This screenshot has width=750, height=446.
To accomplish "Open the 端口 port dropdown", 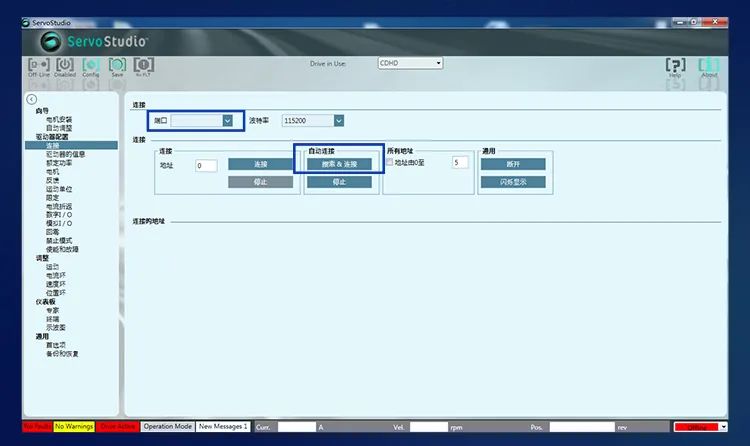I will pyautogui.click(x=227, y=120).
